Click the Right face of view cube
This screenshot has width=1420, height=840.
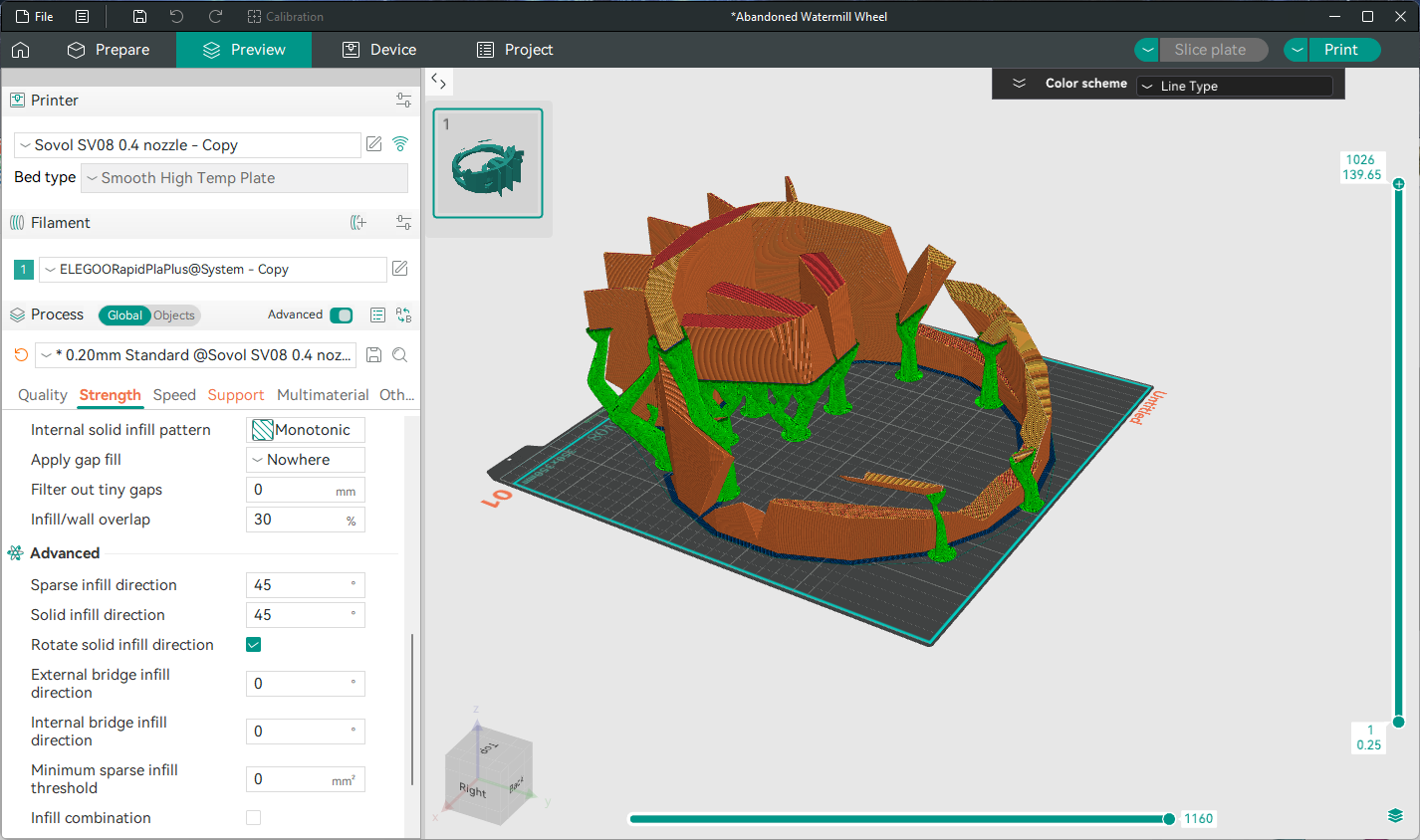[474, 790]
